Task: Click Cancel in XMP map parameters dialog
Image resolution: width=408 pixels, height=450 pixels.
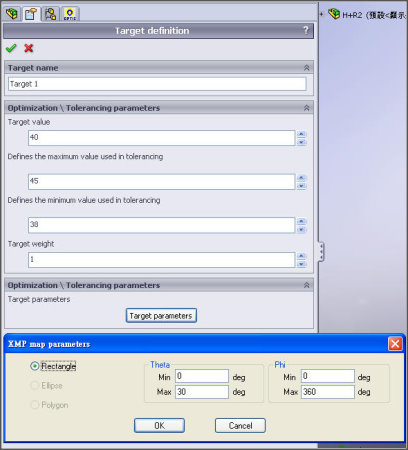Action: (240, 426)
